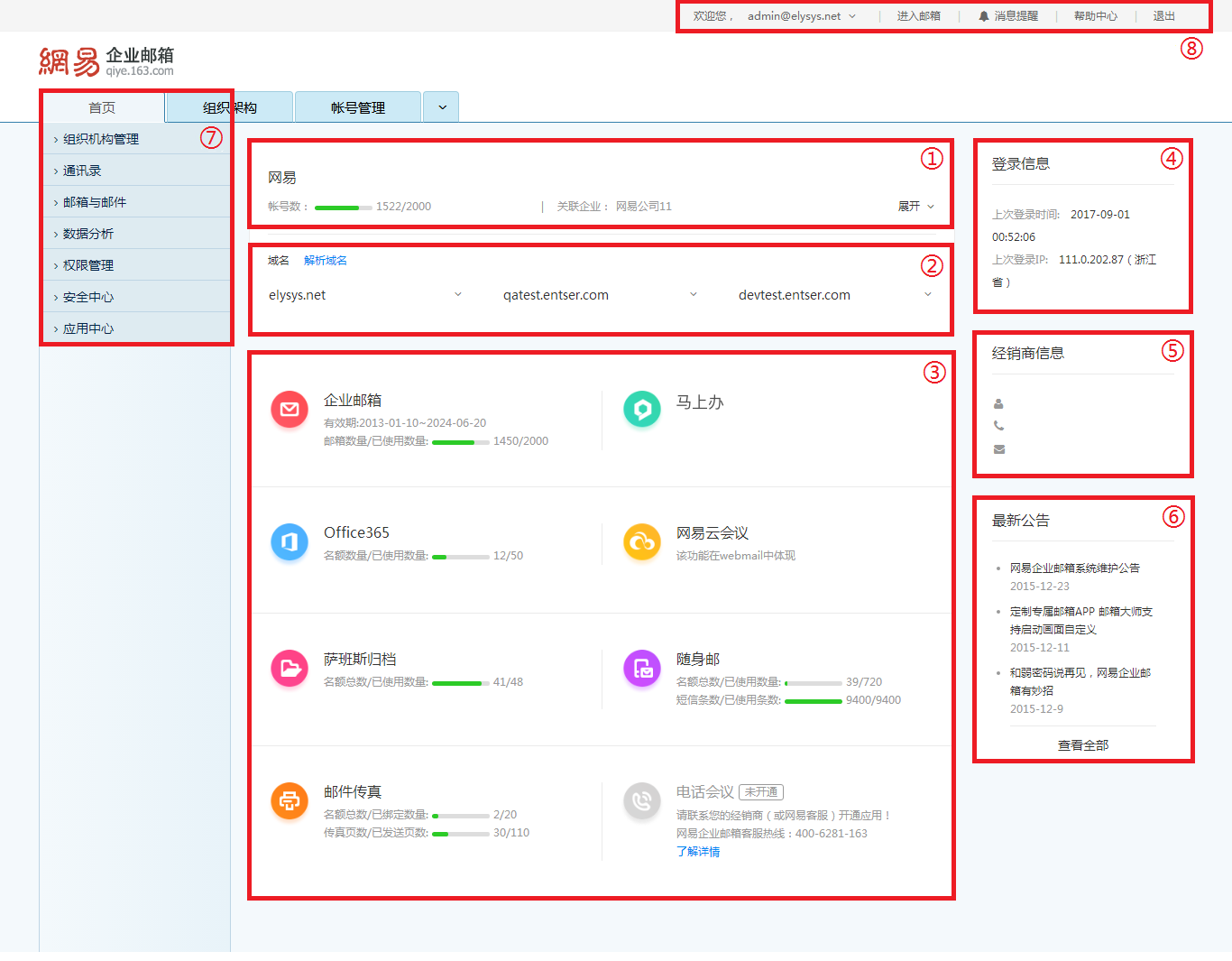Viewport: 1232px width, 961px height.
Task: Click the red 企业邮箱 mail icon
Action: pyautogui.click(x=290, y=410)
